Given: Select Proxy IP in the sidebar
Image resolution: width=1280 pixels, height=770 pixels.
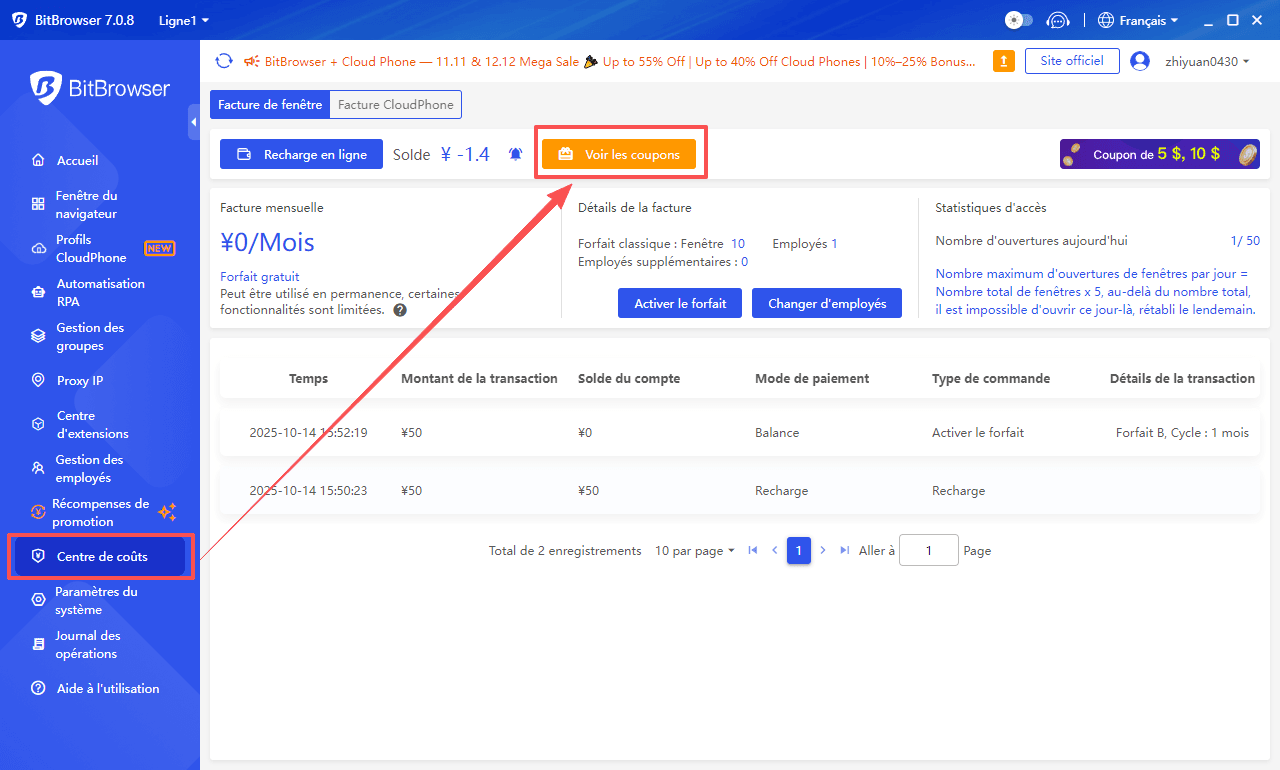Looking at the screenshot, I should [x=85, y=380].
